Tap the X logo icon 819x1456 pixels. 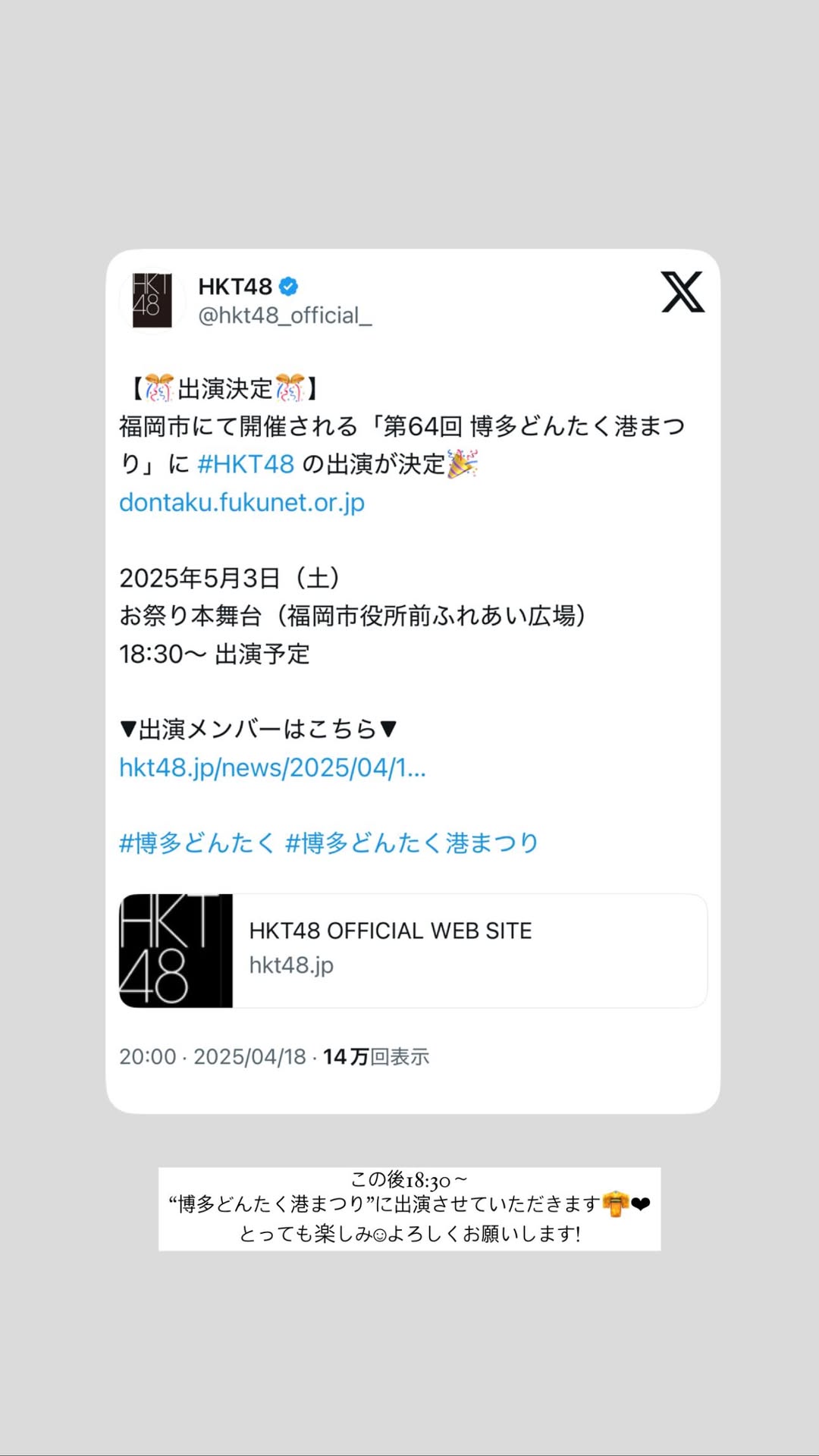click(x=682, y=292)
